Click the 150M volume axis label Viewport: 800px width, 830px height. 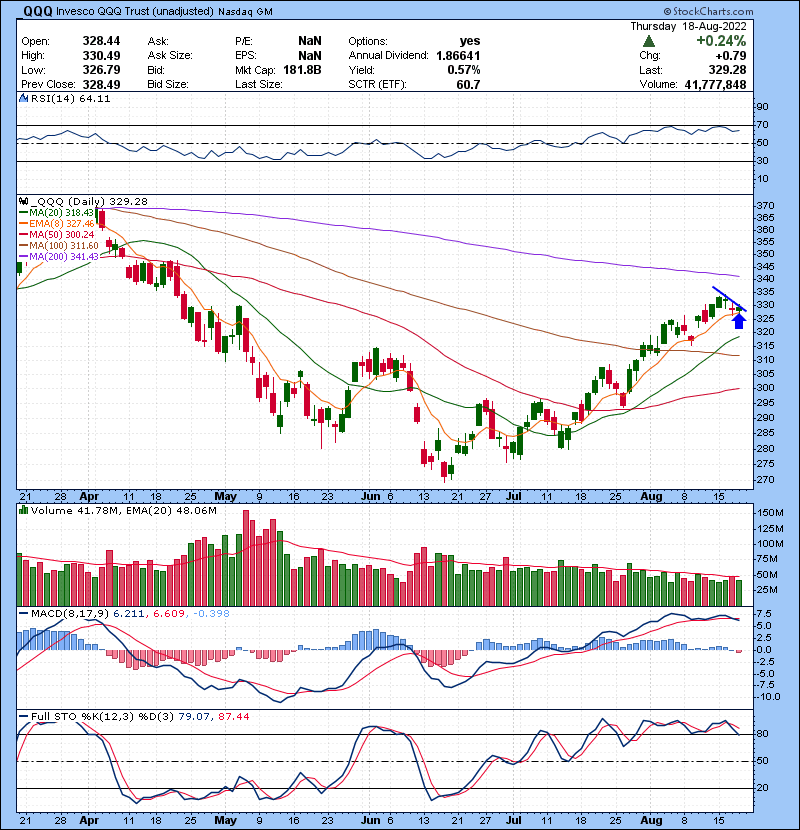[x=770, y=512]
